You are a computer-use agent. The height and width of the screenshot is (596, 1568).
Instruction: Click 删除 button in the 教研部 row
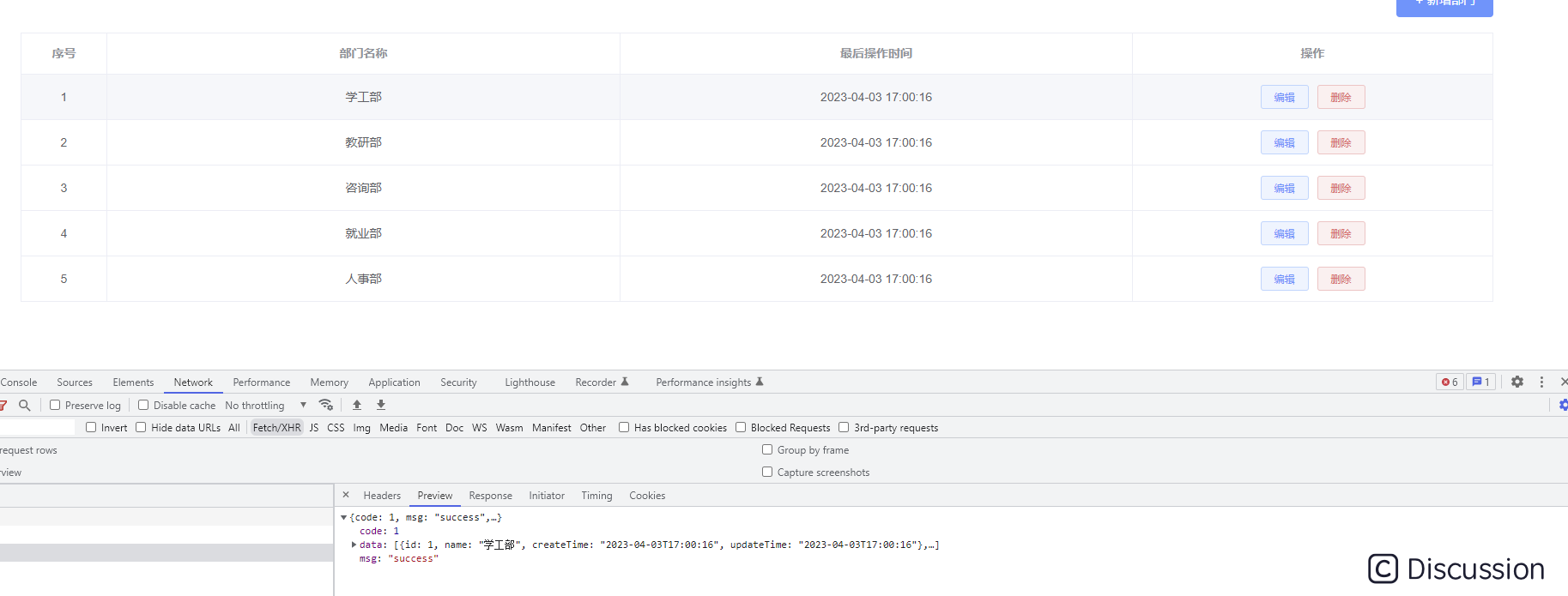coord(1341,142)
